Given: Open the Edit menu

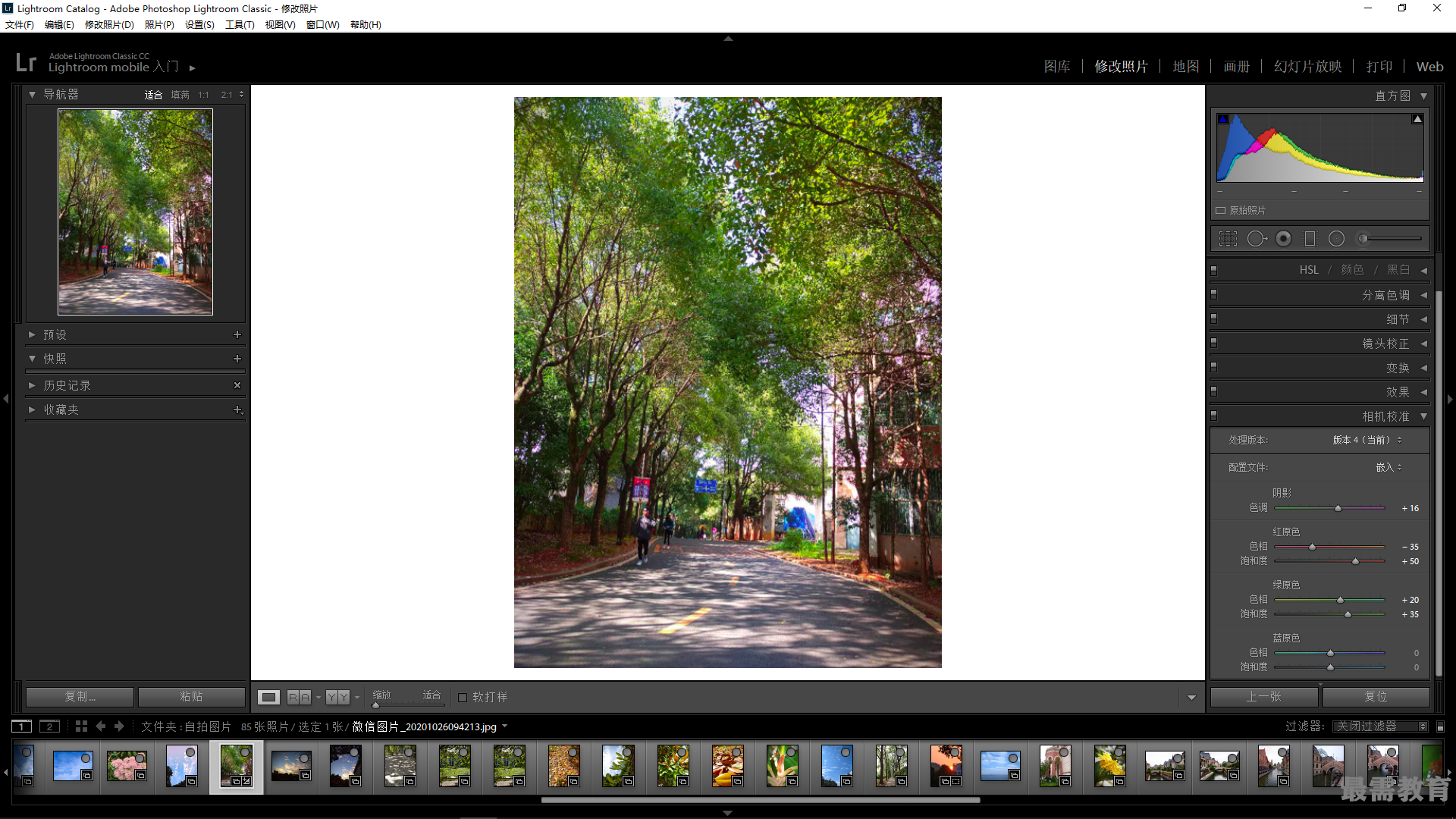Looking at the screenshot, I should (x=59, y=25).
